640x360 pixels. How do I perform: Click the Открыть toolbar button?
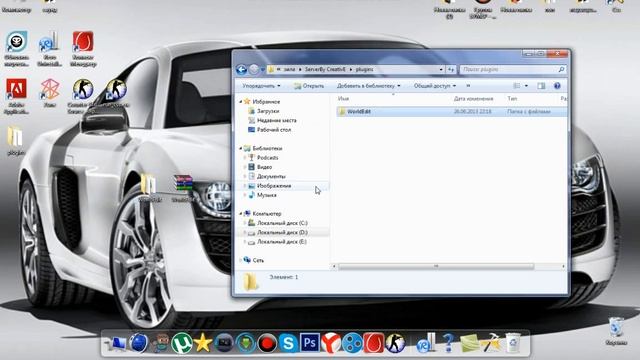tap(309, 86)
